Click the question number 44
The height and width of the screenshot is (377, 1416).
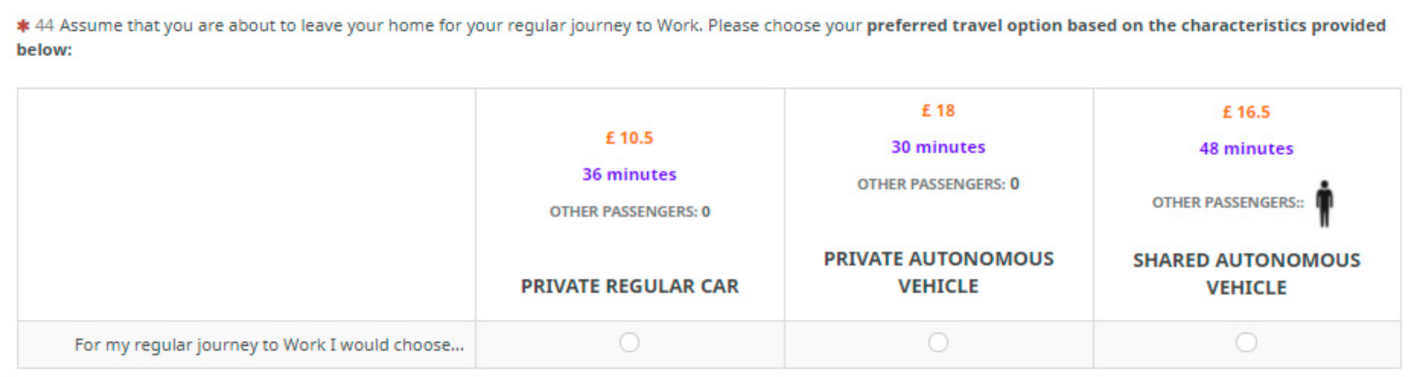44,26
